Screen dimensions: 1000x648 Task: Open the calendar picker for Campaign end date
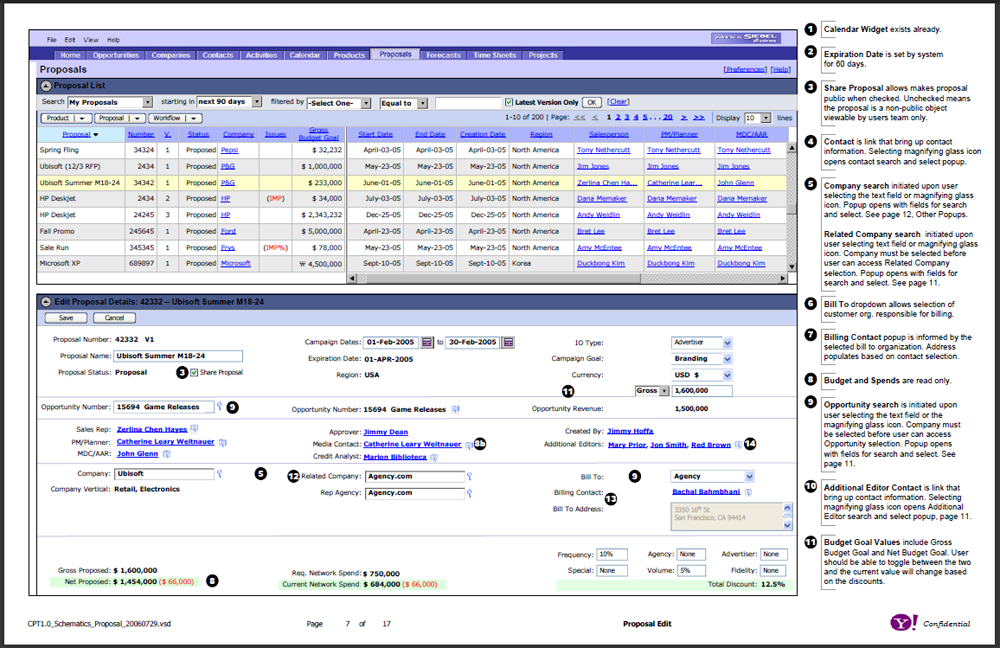pyautogui.click(x=507, y=343)
